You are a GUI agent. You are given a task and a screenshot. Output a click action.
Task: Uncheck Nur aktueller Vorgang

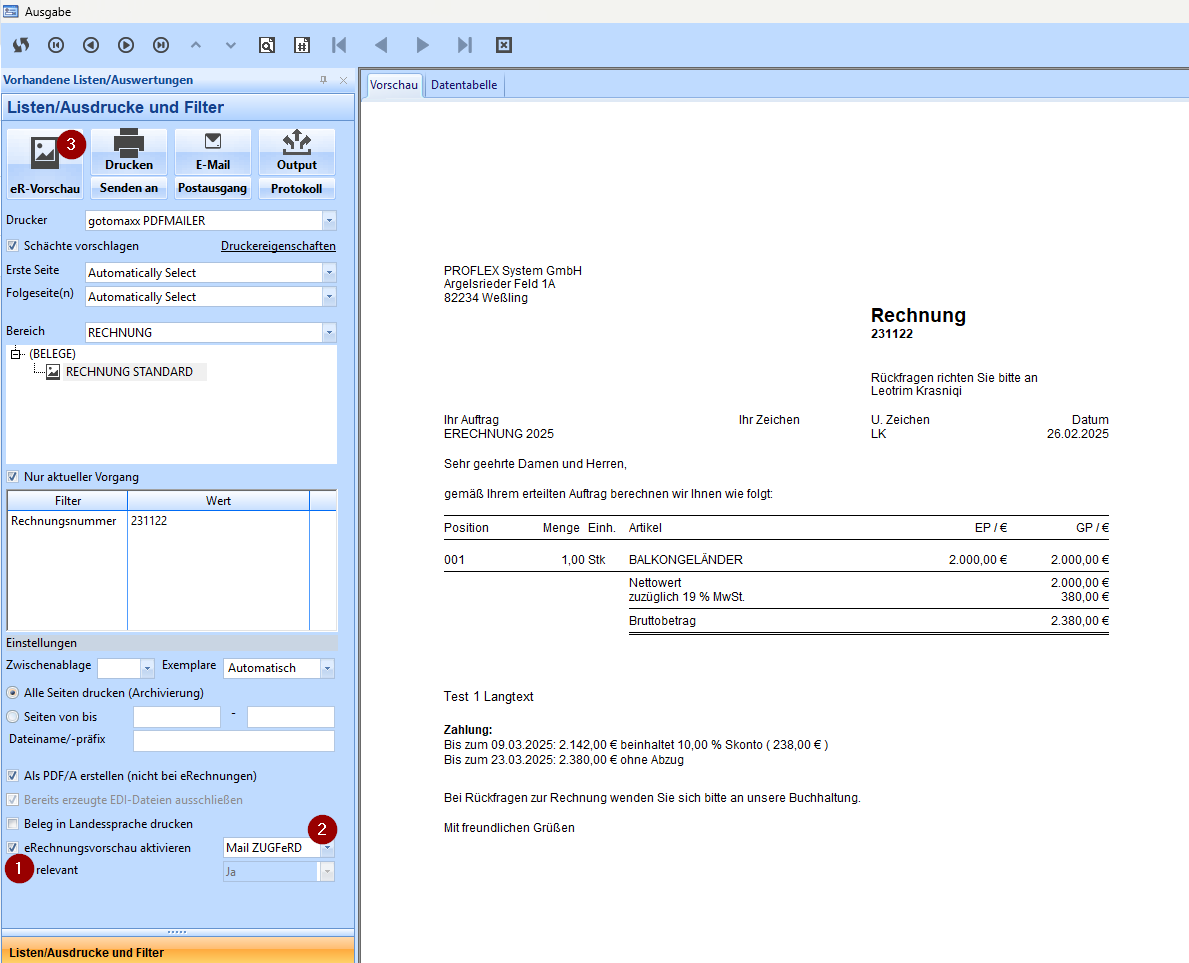click(x=13, y=477)
